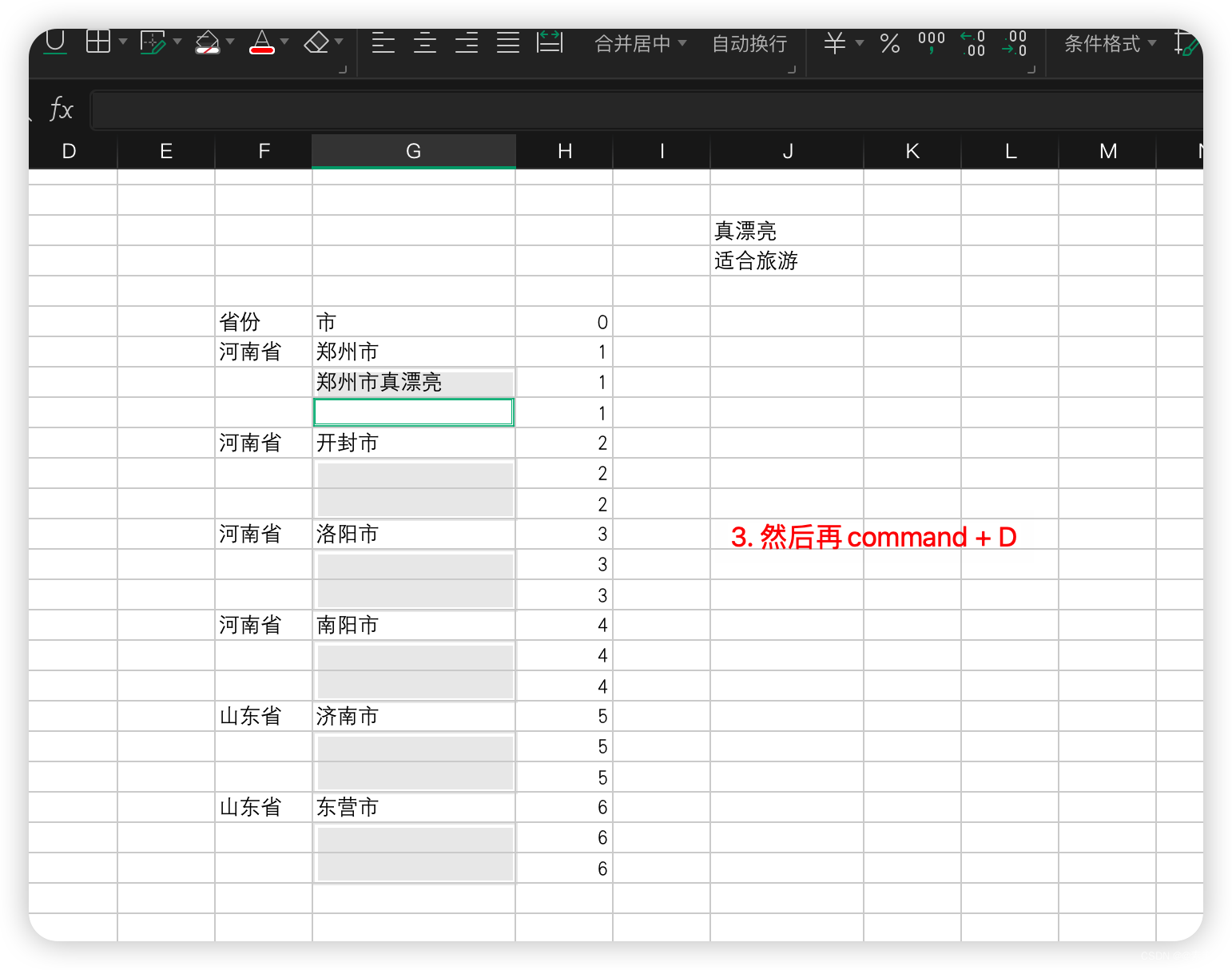
Task: Click cell with value 0 in column H
Action: pos(565,322)
